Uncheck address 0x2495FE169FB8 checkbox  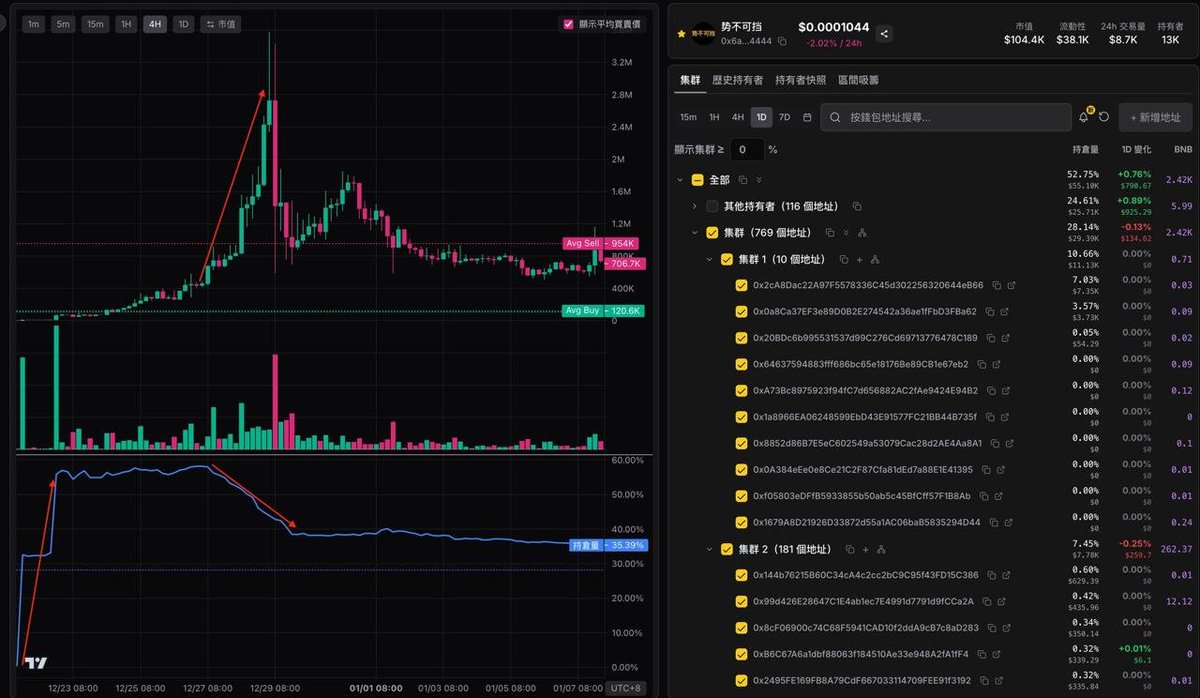tap(741, 680)
